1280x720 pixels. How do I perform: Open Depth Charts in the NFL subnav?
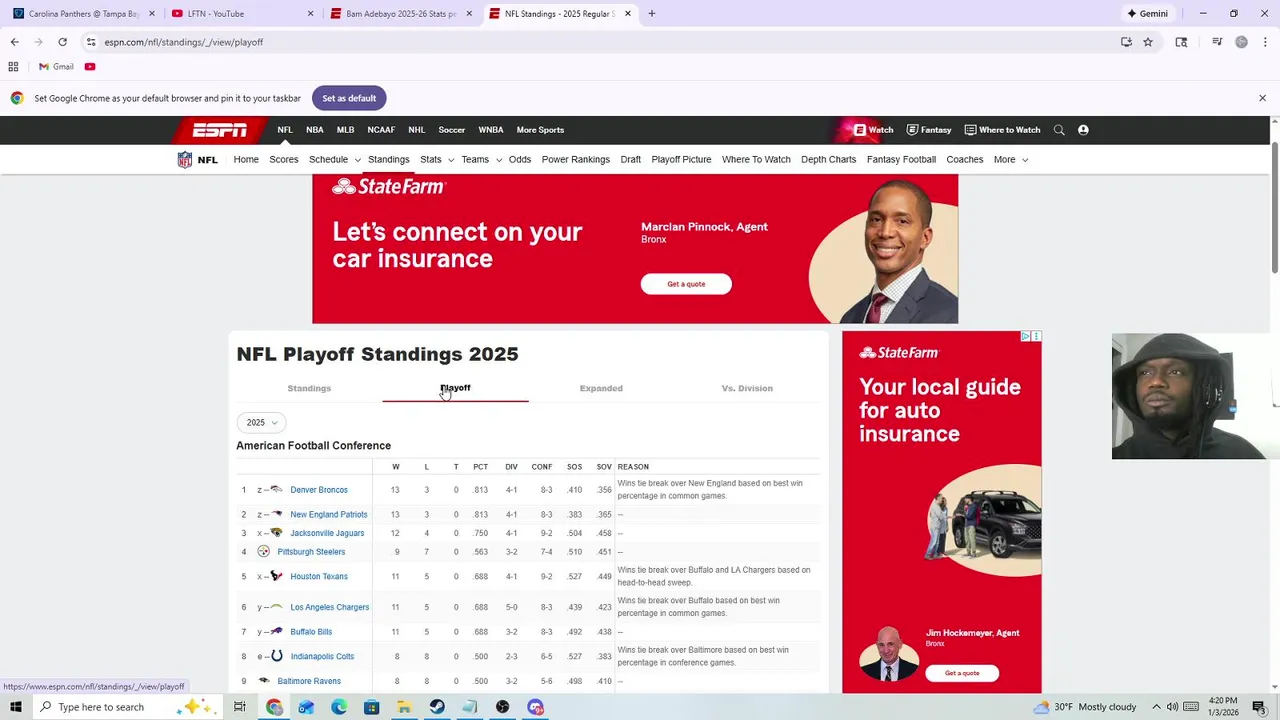[828, 160]
